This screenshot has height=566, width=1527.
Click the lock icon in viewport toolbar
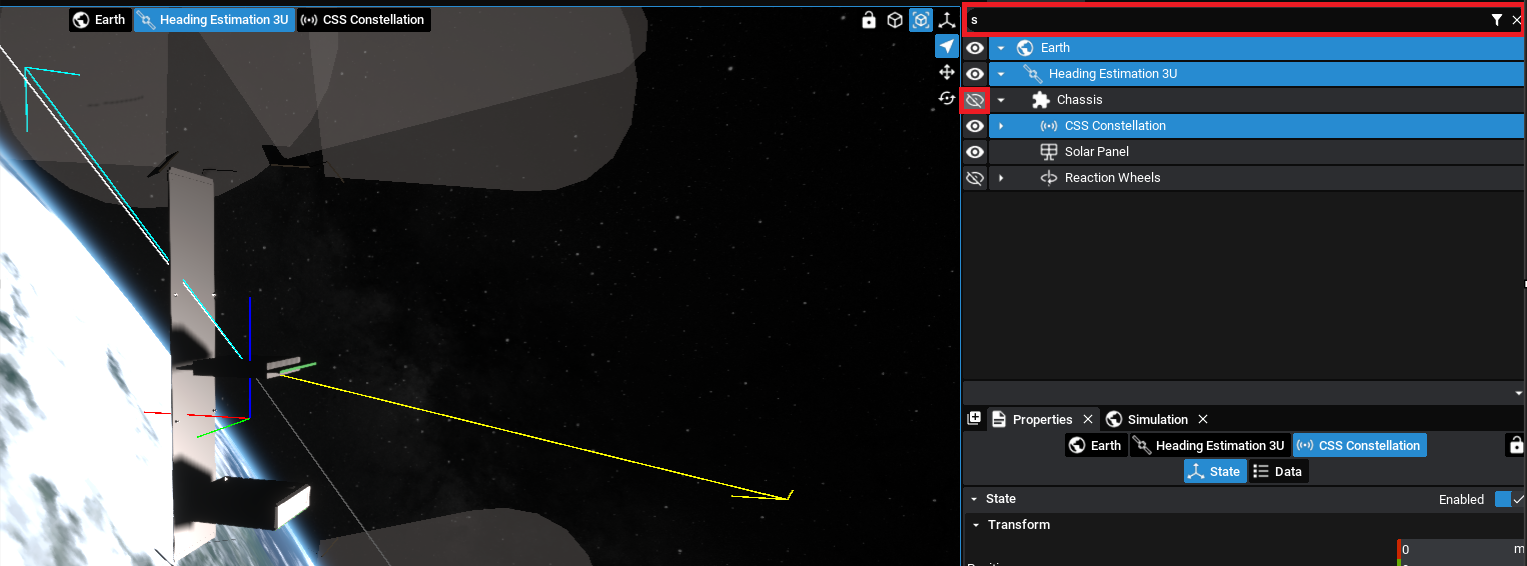pos(868,20)
